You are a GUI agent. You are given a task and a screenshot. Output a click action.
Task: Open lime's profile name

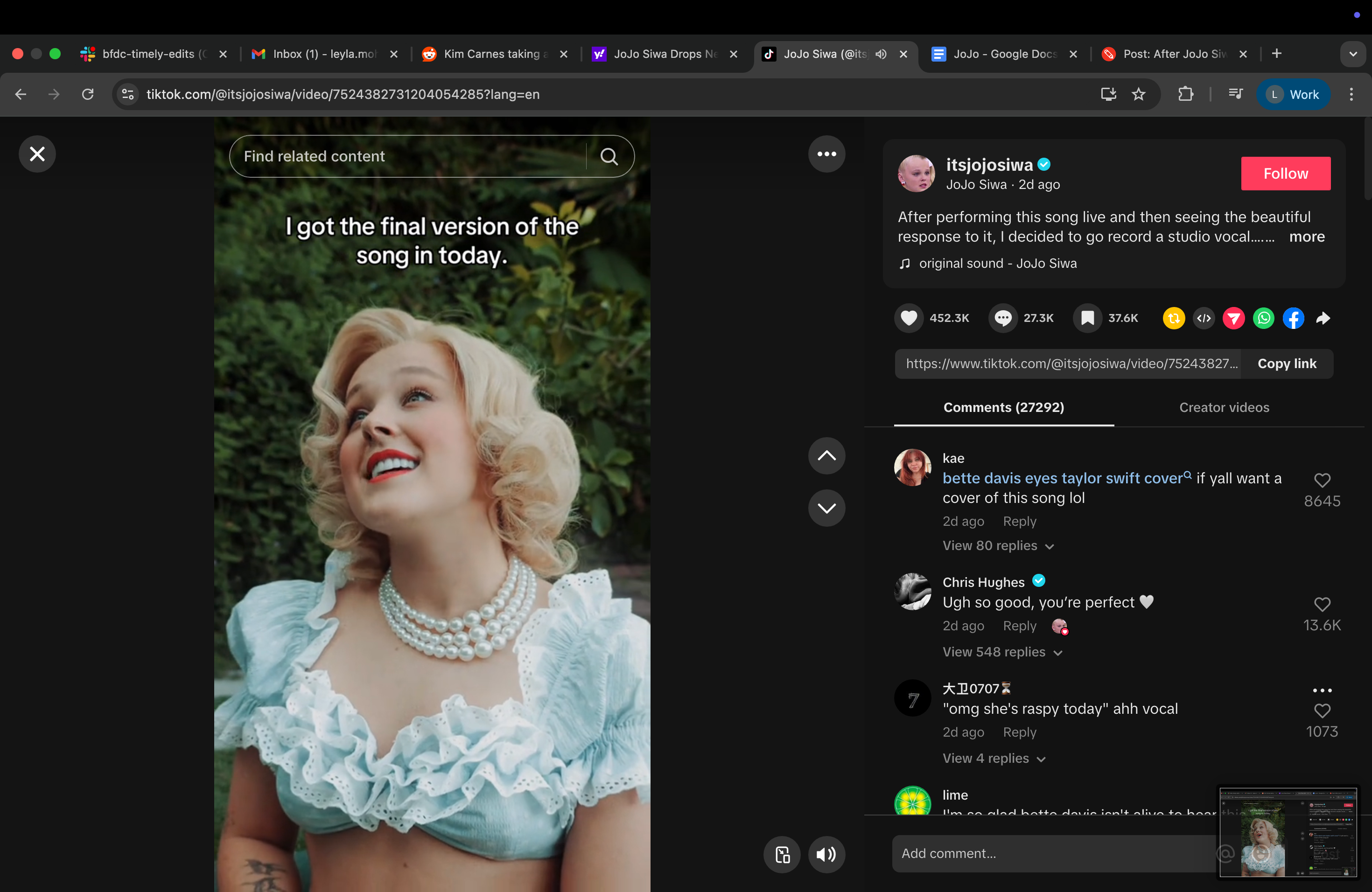click(x=955, y=794)
